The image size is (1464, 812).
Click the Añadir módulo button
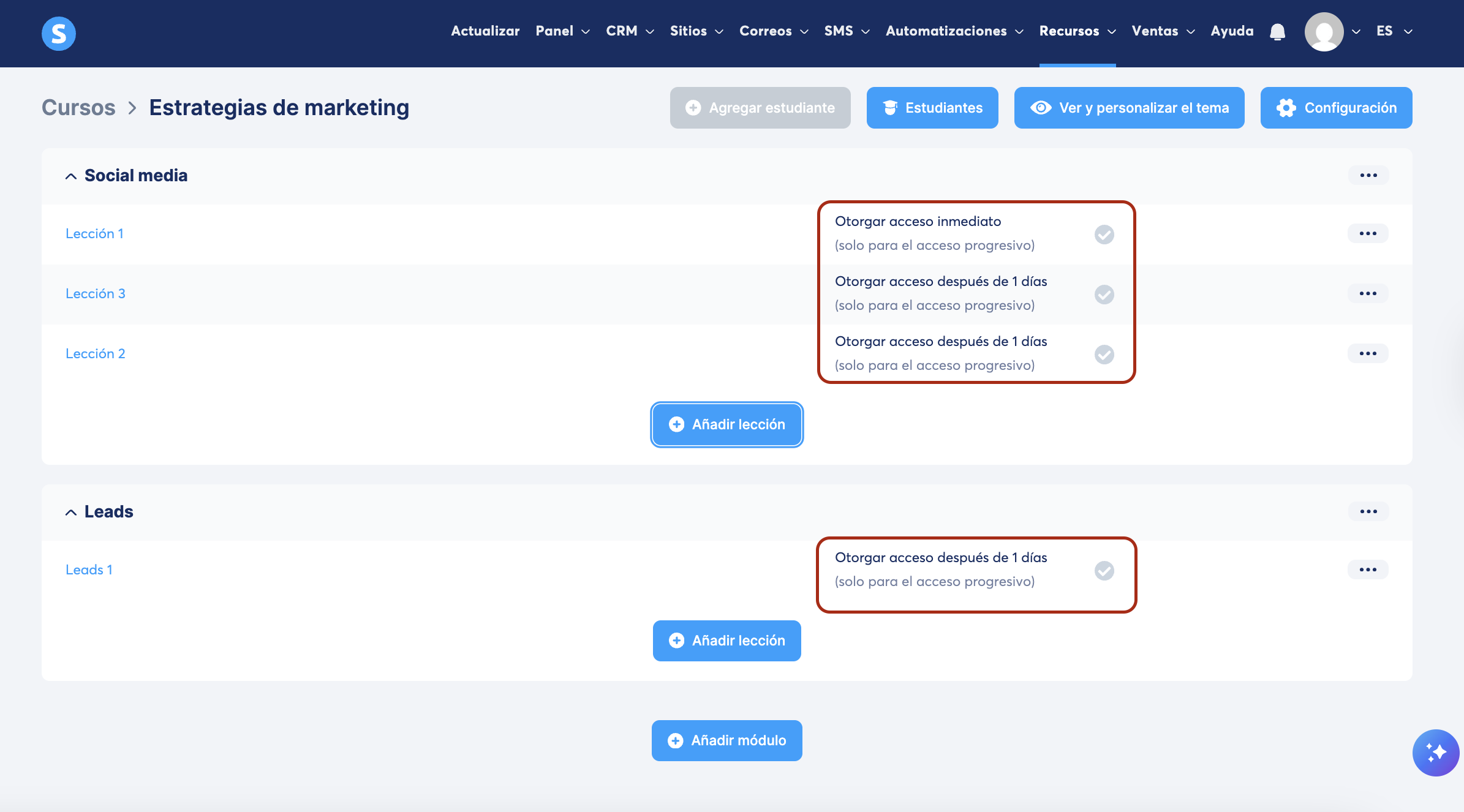coord(726,740)
